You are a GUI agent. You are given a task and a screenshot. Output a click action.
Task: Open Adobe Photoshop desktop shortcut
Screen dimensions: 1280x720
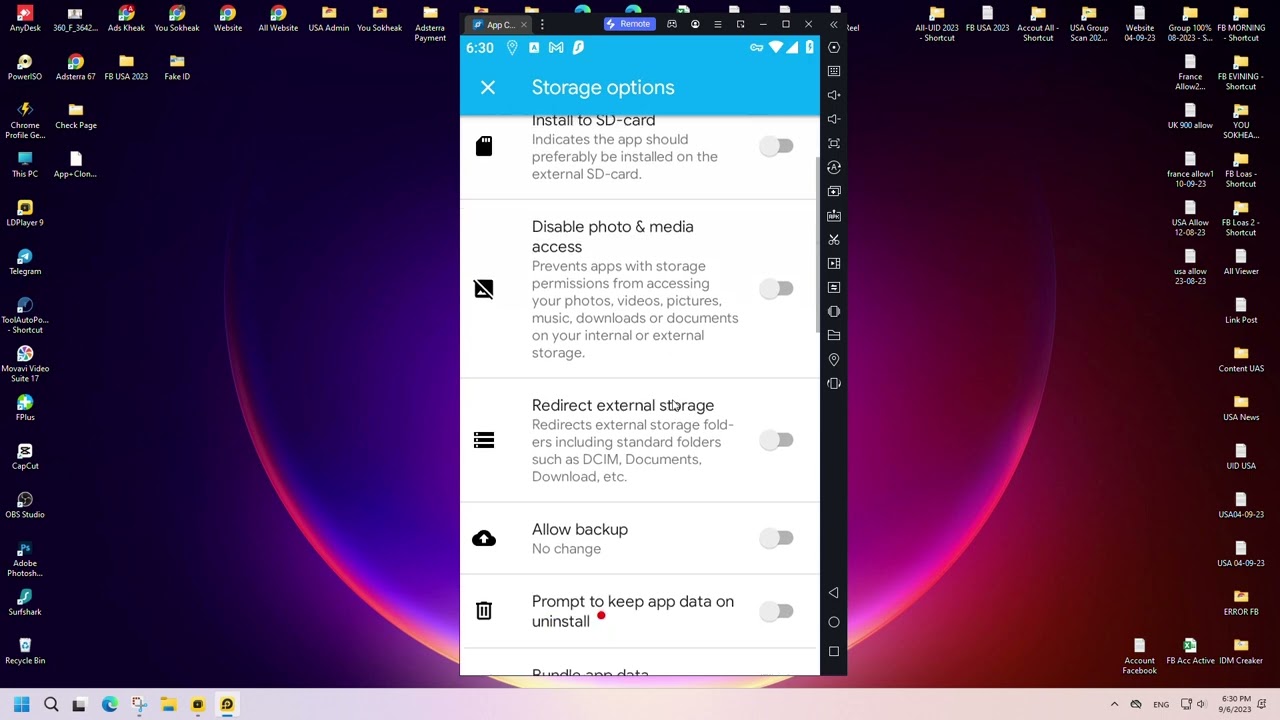point(25,558)
